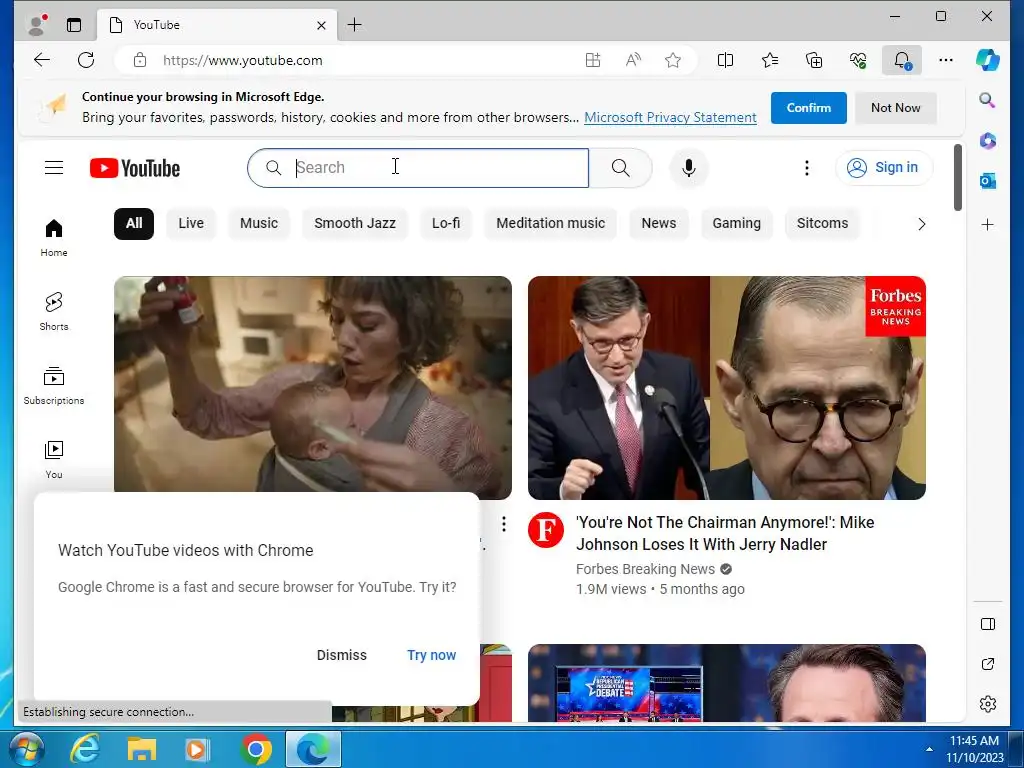Open Edge sidebar search
1024x768 pixels.
click(987, 100)
